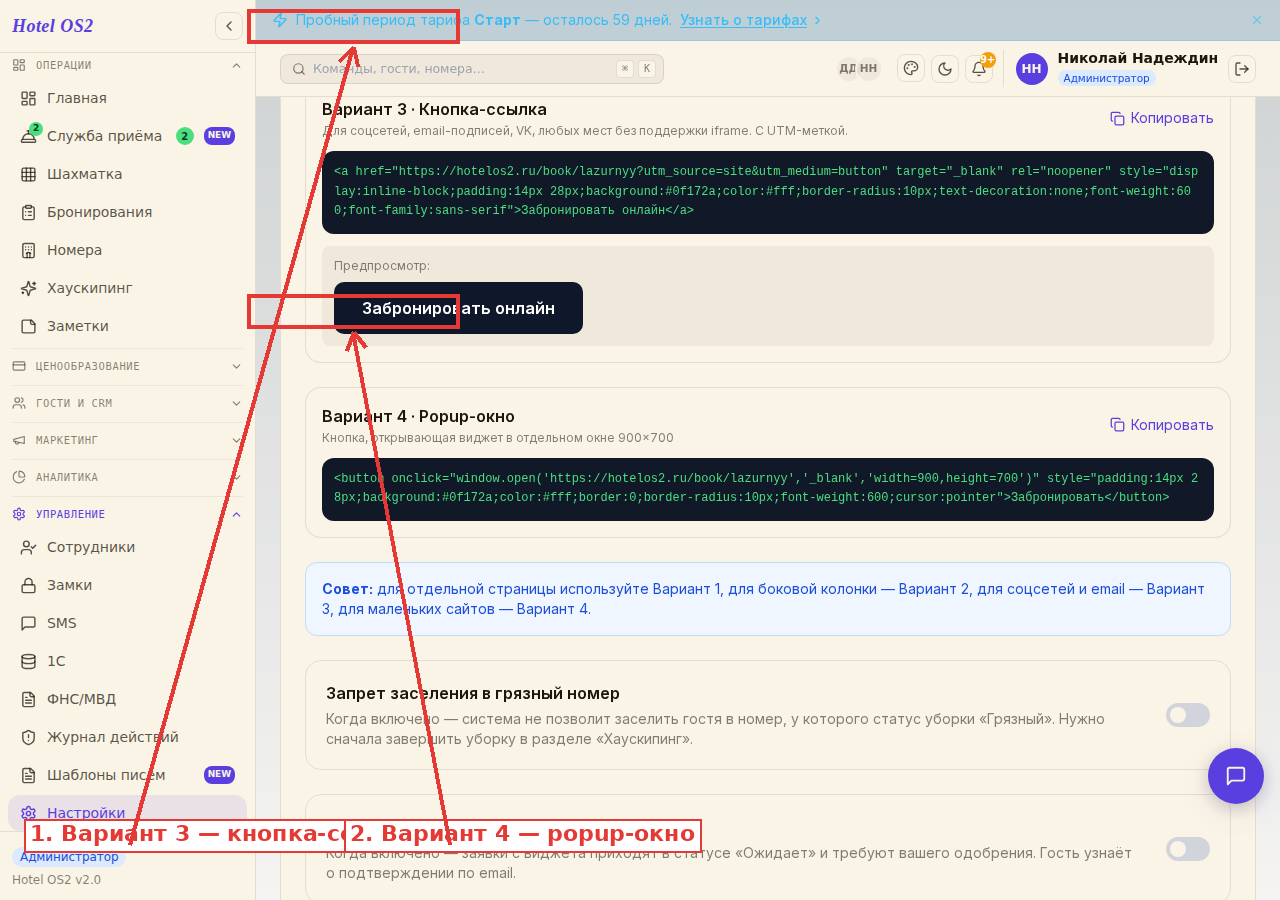Click the Hotel OS2 logo

pos(53,26)
